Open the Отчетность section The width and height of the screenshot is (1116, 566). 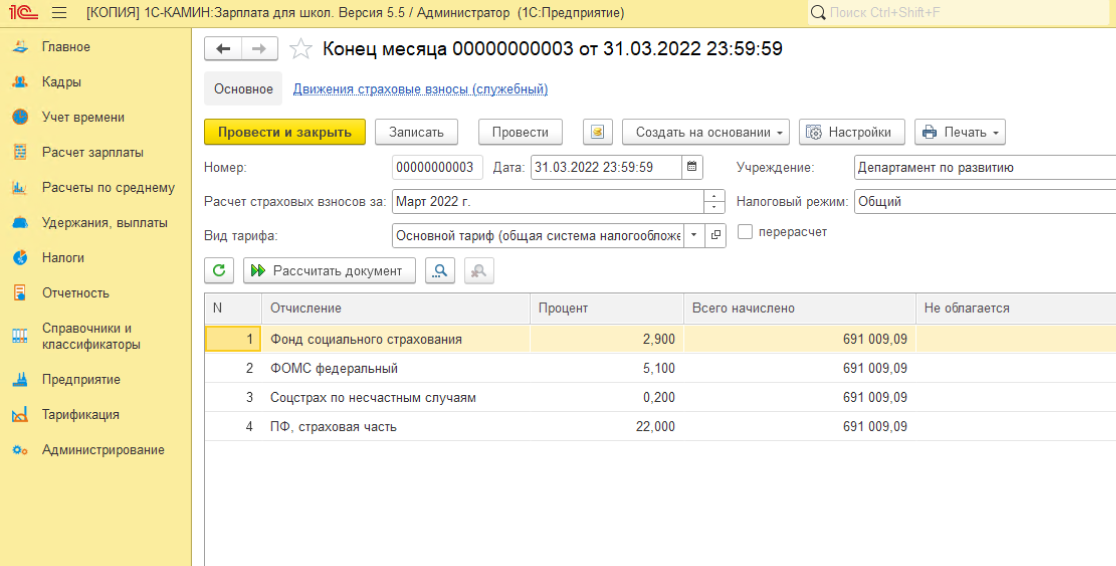coord(75,293)
